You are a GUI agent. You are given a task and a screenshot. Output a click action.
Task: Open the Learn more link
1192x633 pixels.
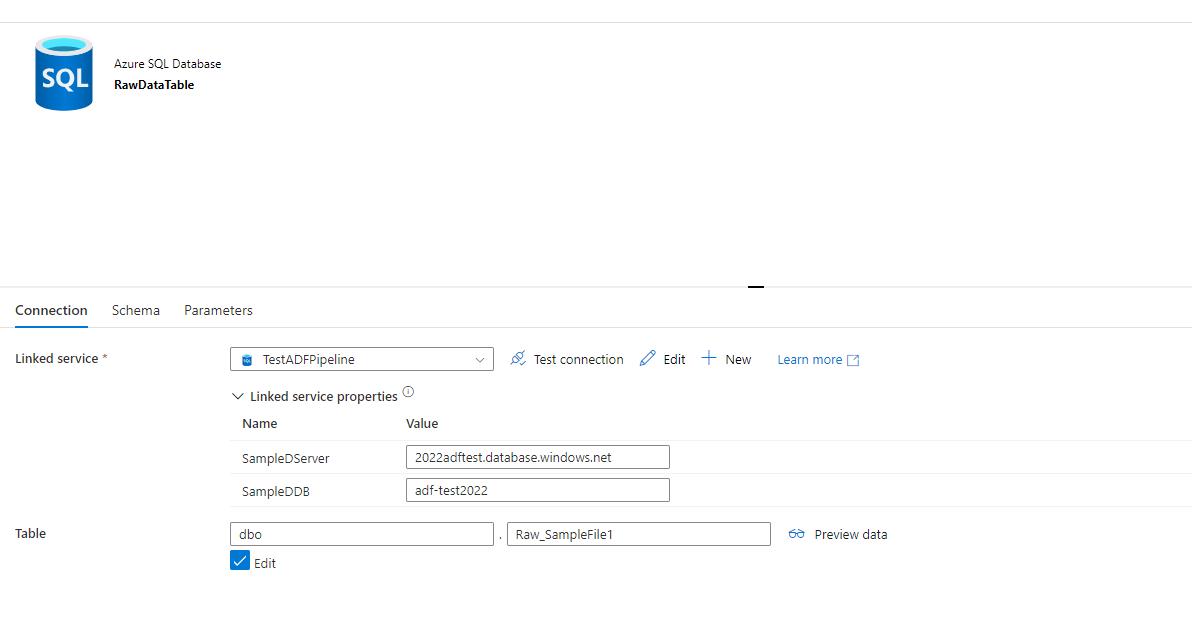(809, 360)
